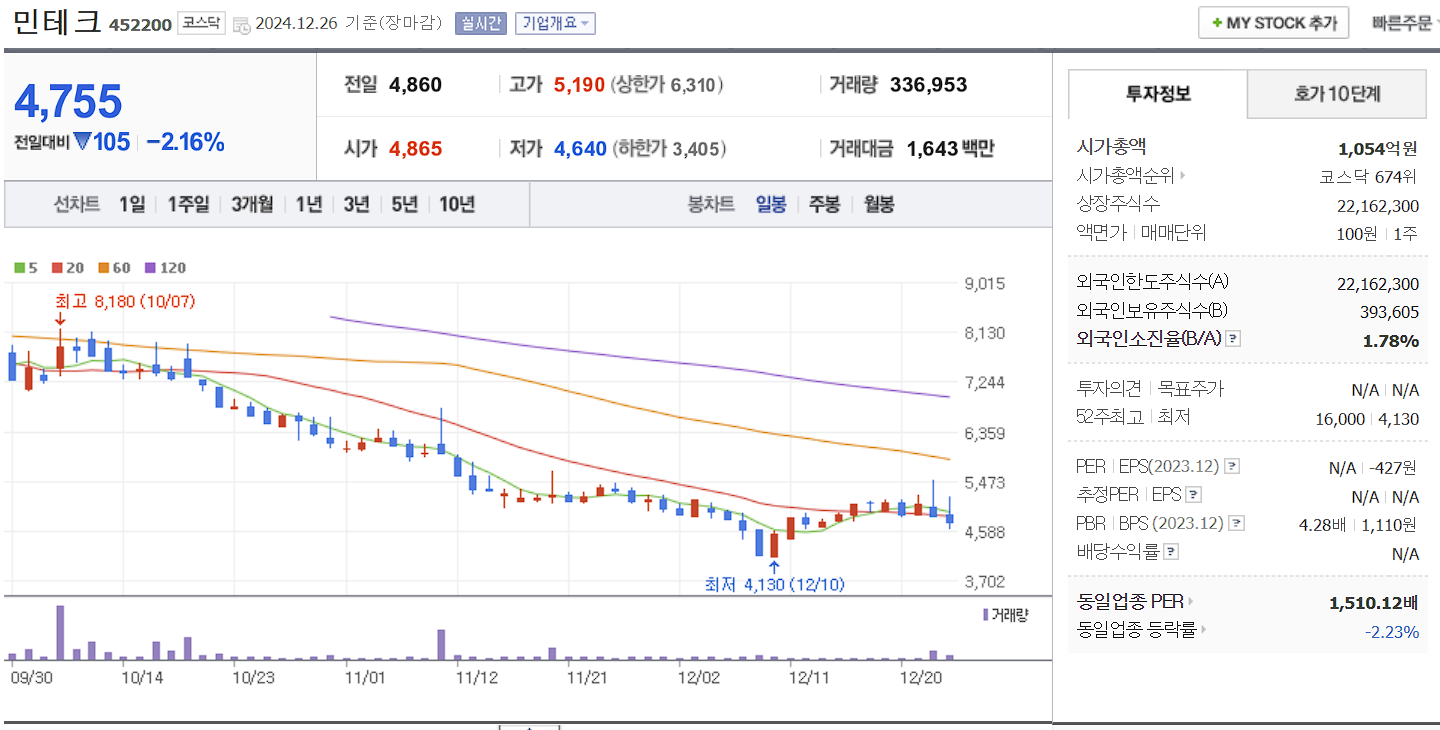Open the PER EPS help icon
1440x730 pixels.
1232,465
